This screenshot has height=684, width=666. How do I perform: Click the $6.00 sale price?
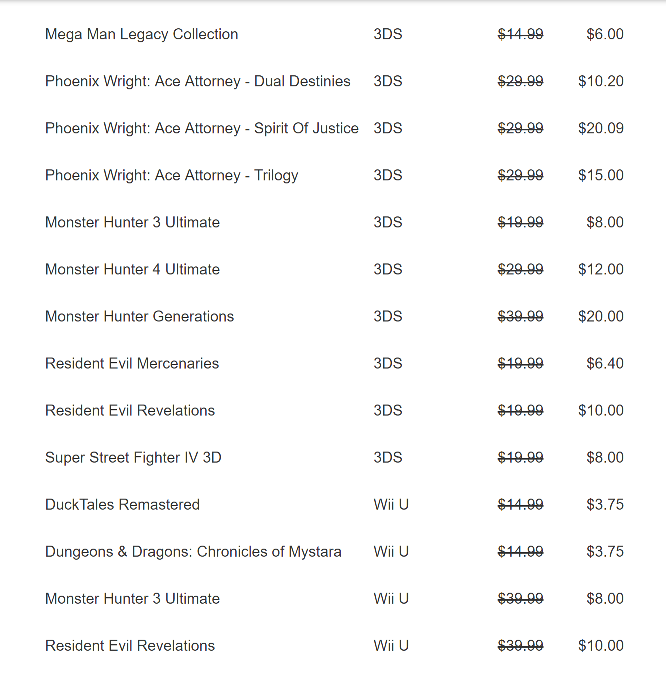pyautogui.click(x=604, y=34)
